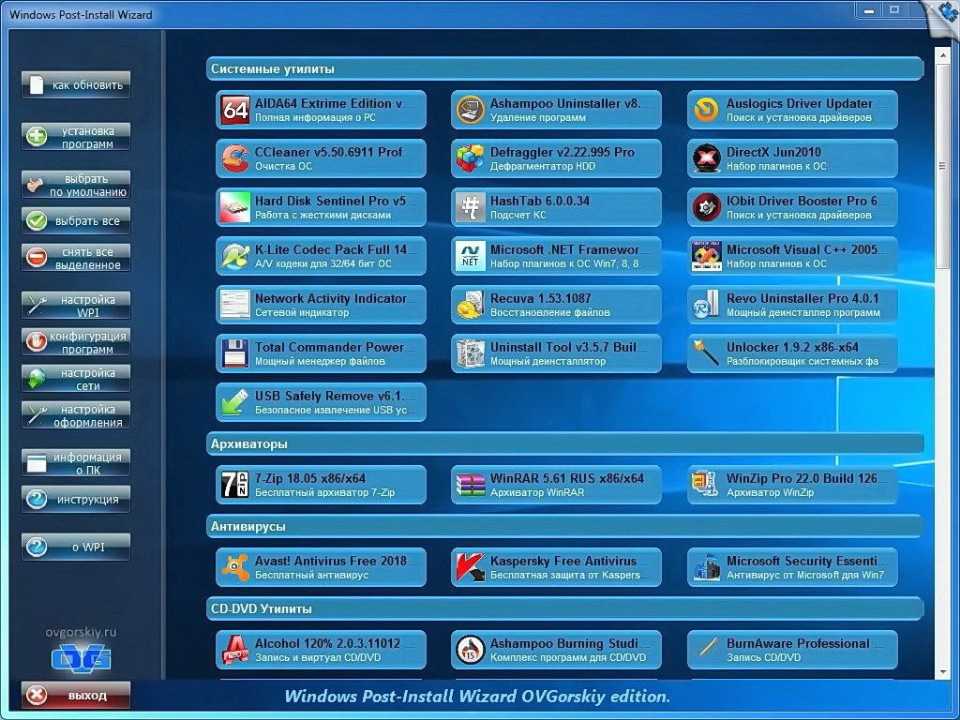Open 'настройка WPI' settings
This screenshot has width=960, height=720.
pos(76,306)
